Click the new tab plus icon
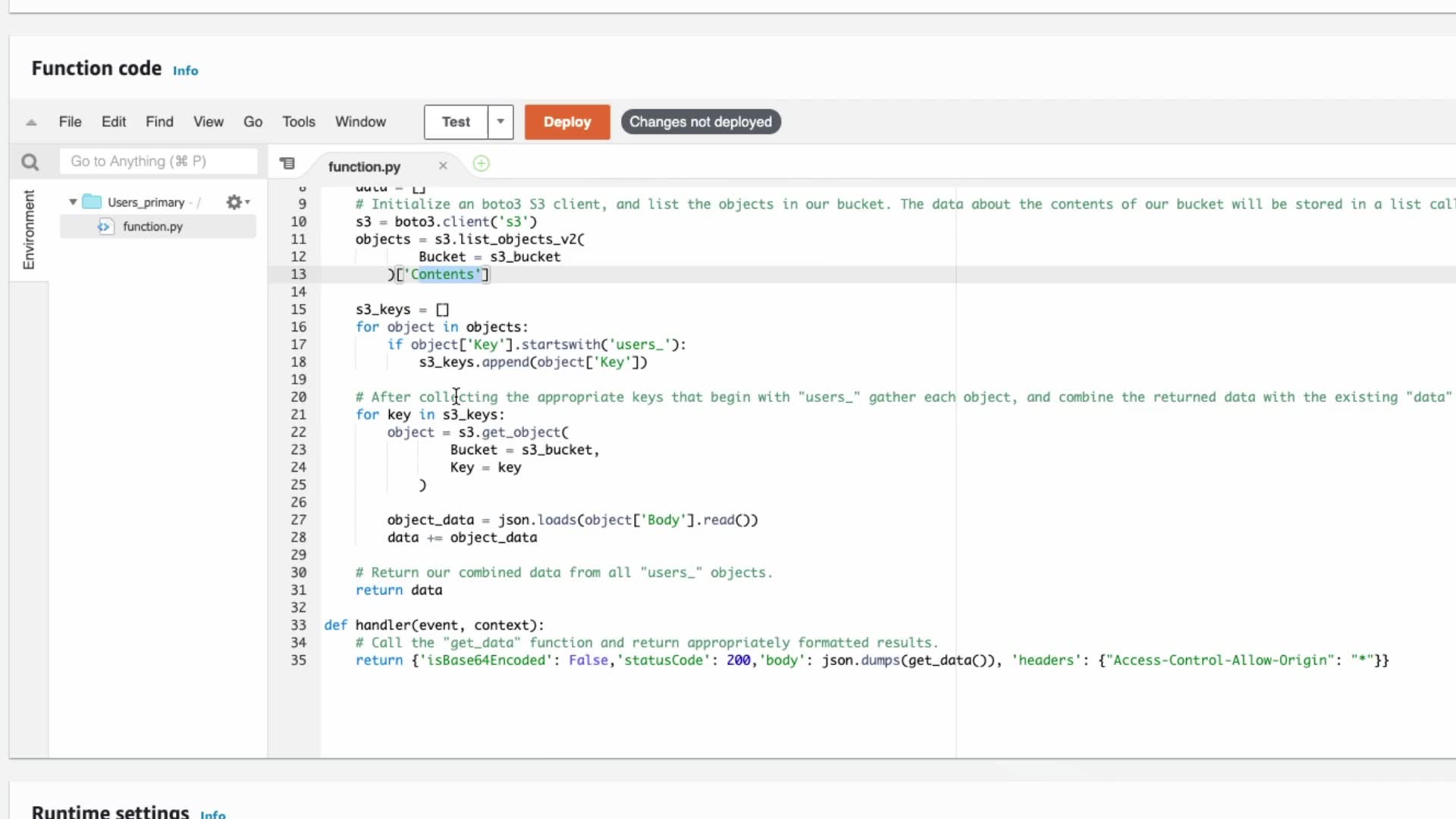This screenshot has width=1456, height=819. click(x=481, y=164)
